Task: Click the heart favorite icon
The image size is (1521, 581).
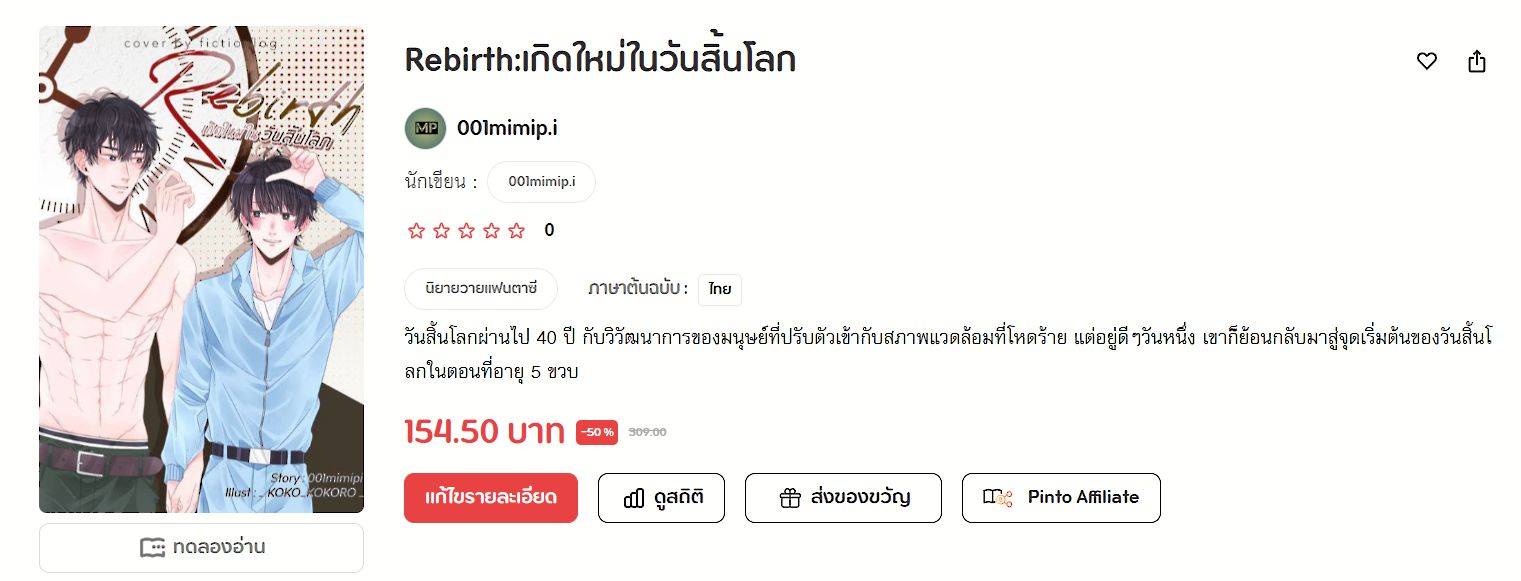Action: 1427,62
